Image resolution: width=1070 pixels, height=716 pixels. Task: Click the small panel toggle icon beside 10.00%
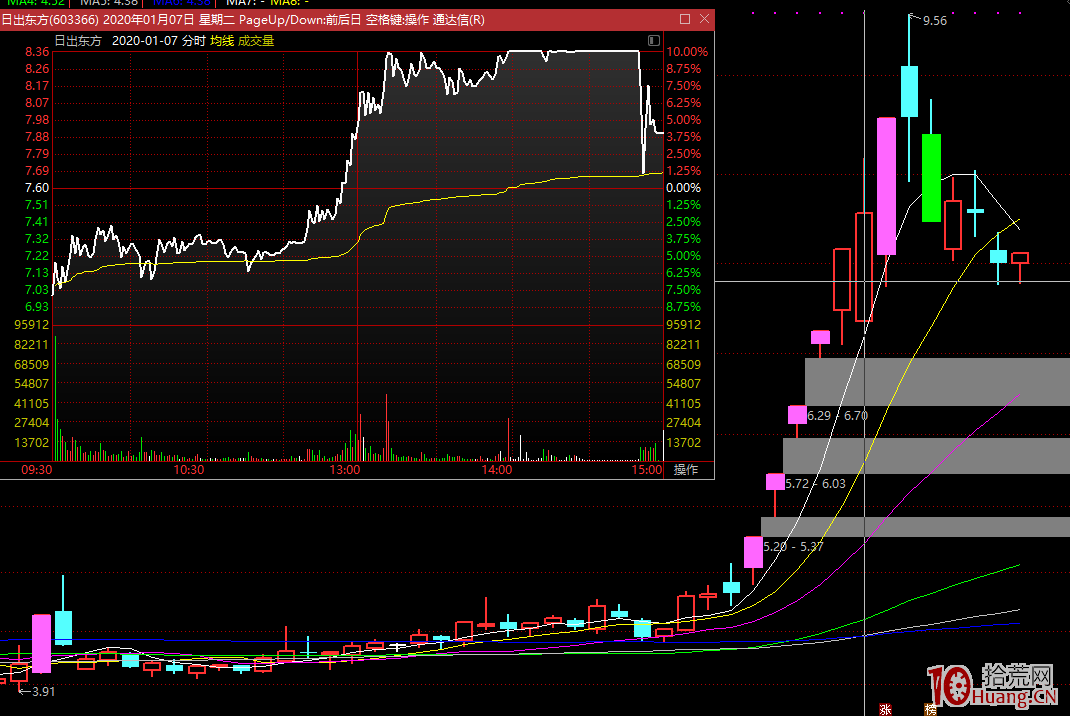coord(654,41)
